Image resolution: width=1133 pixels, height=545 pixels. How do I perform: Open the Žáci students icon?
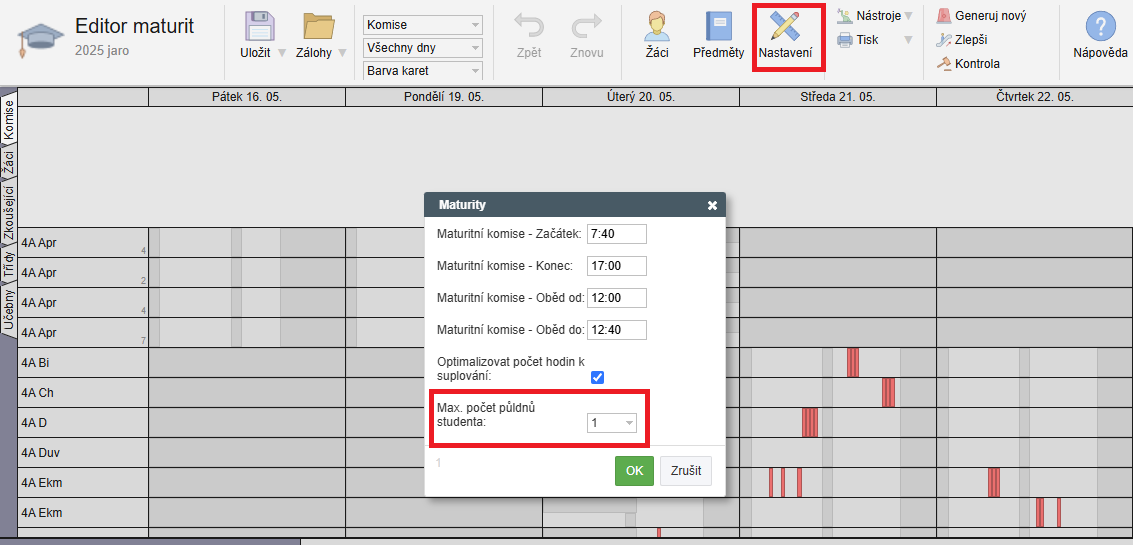pyautogui.click(x=657, y=28)
